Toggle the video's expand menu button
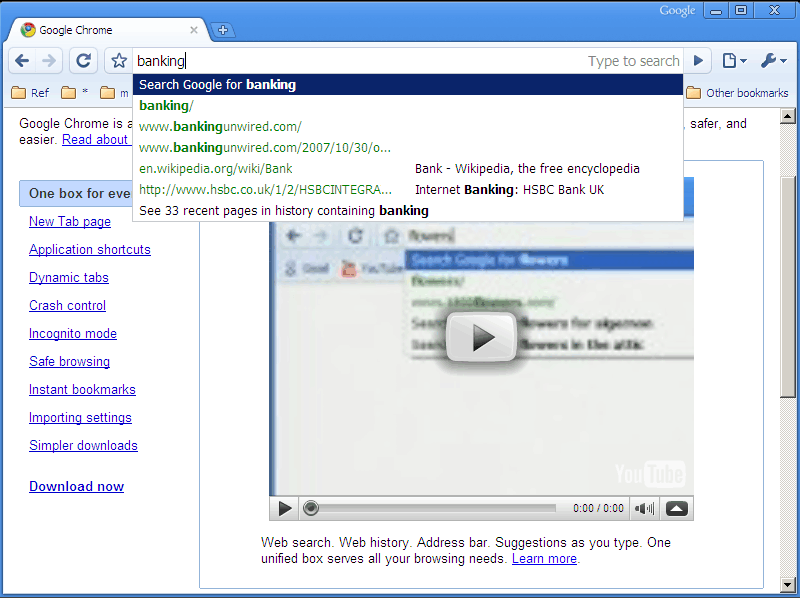This screenshot has height=598, width=800. pyautogui.click(x=677, y=508)
